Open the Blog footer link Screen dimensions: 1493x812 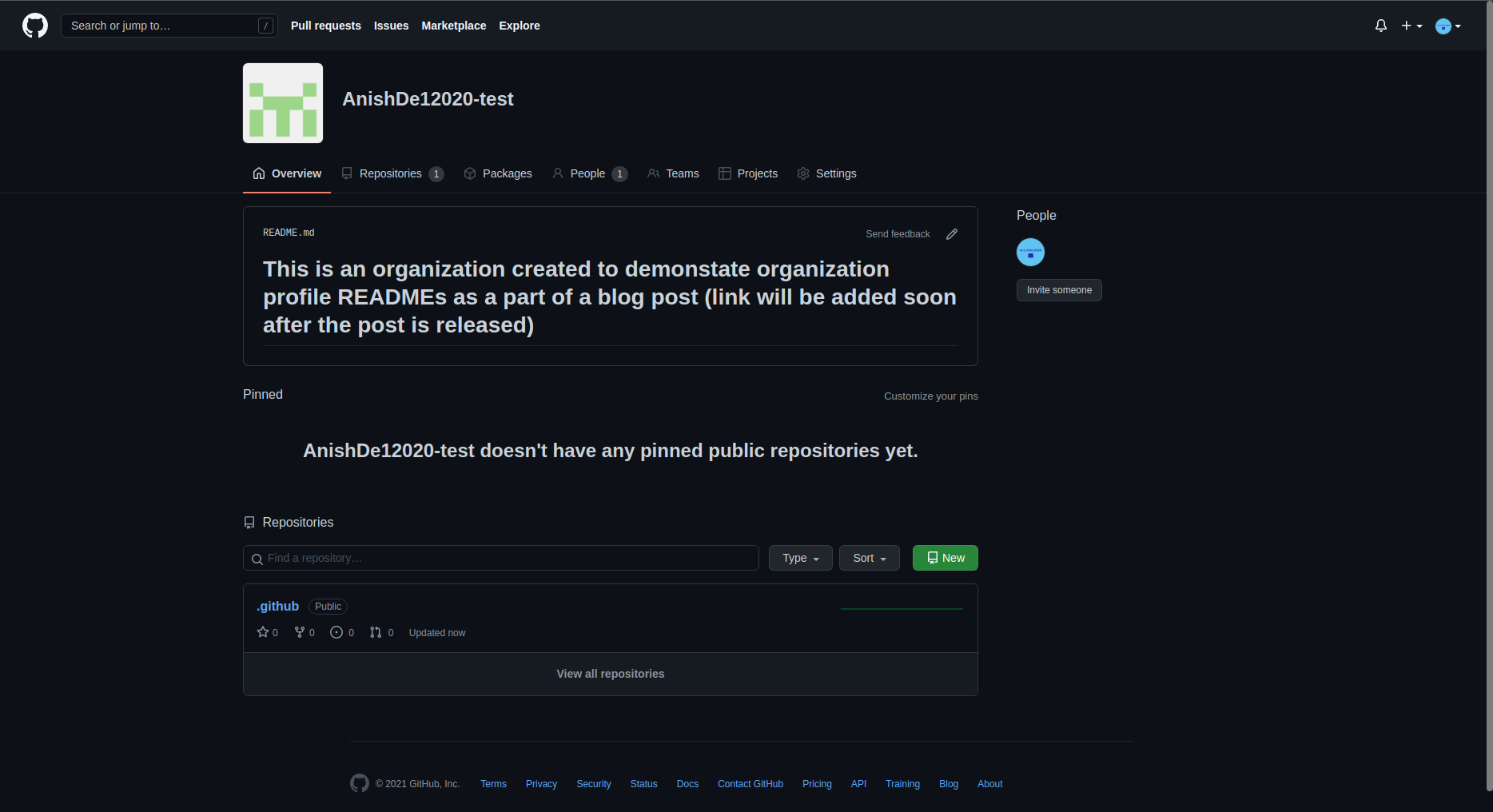(949, 784)
